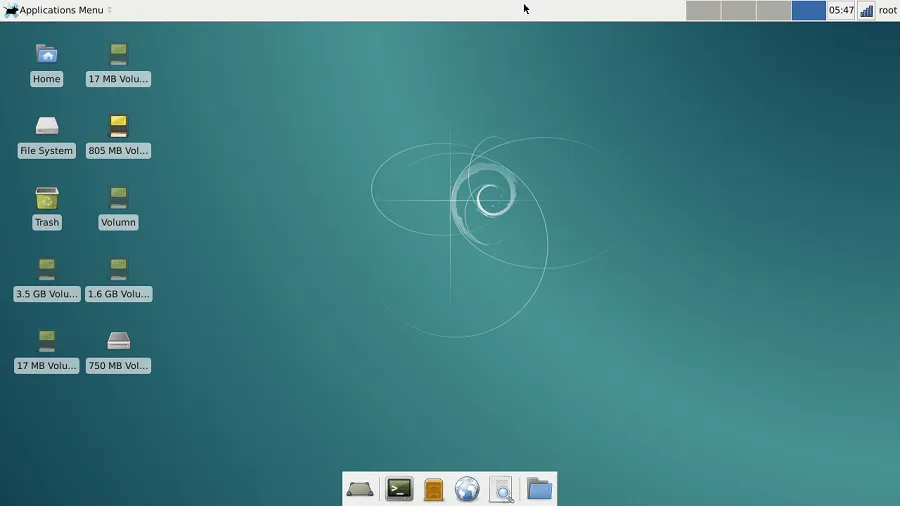The image size is (900, 506).
Task: Launch the Web Browser globe icon
Action: [x=467, y=489]
